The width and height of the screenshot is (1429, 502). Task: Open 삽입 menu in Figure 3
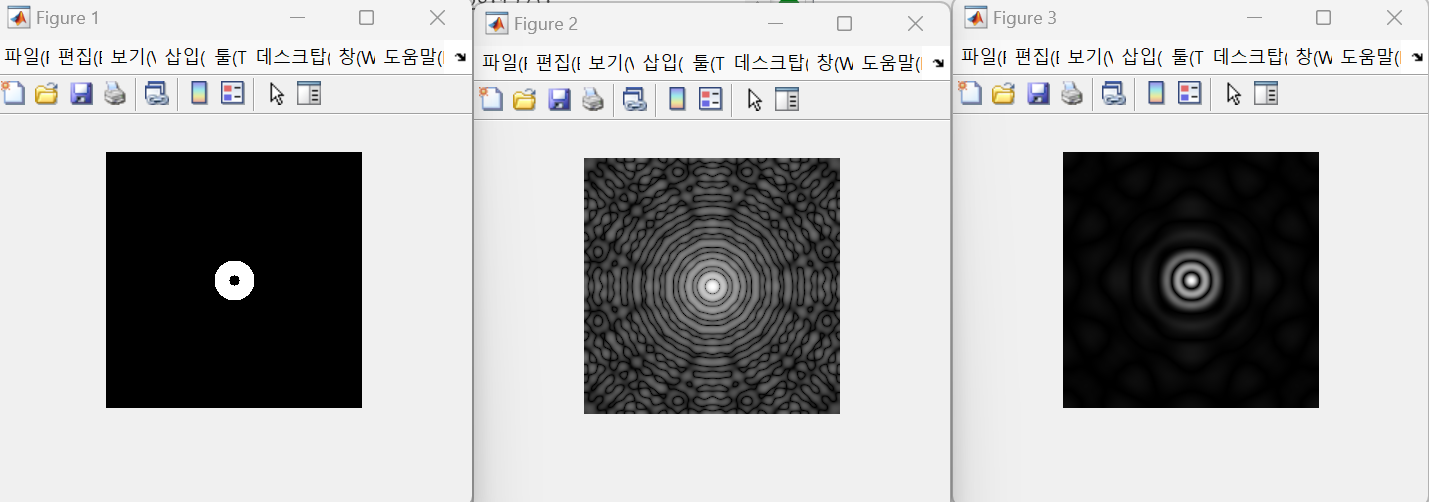click(1143, 57)
